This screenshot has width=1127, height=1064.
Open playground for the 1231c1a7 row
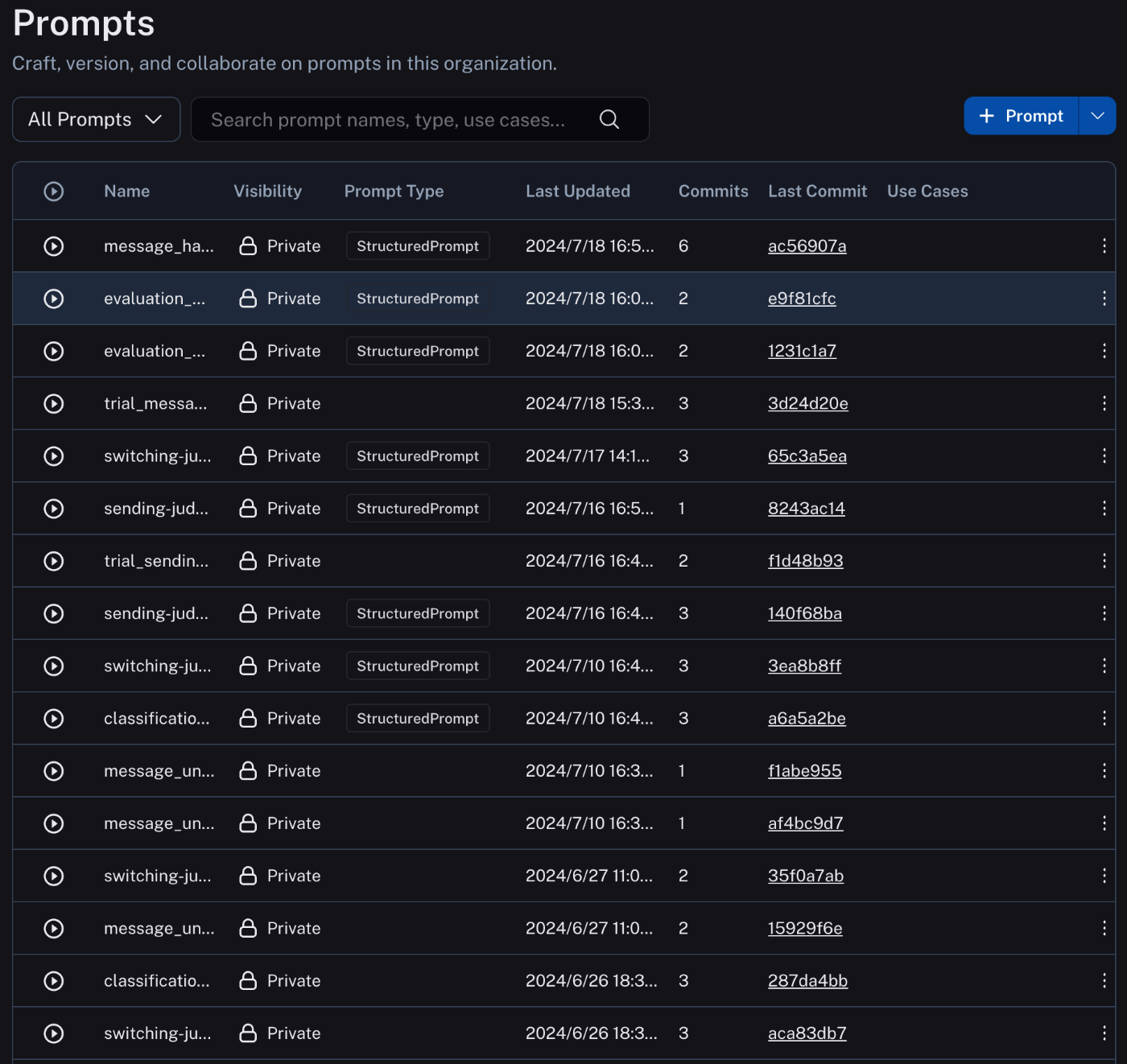54,351
